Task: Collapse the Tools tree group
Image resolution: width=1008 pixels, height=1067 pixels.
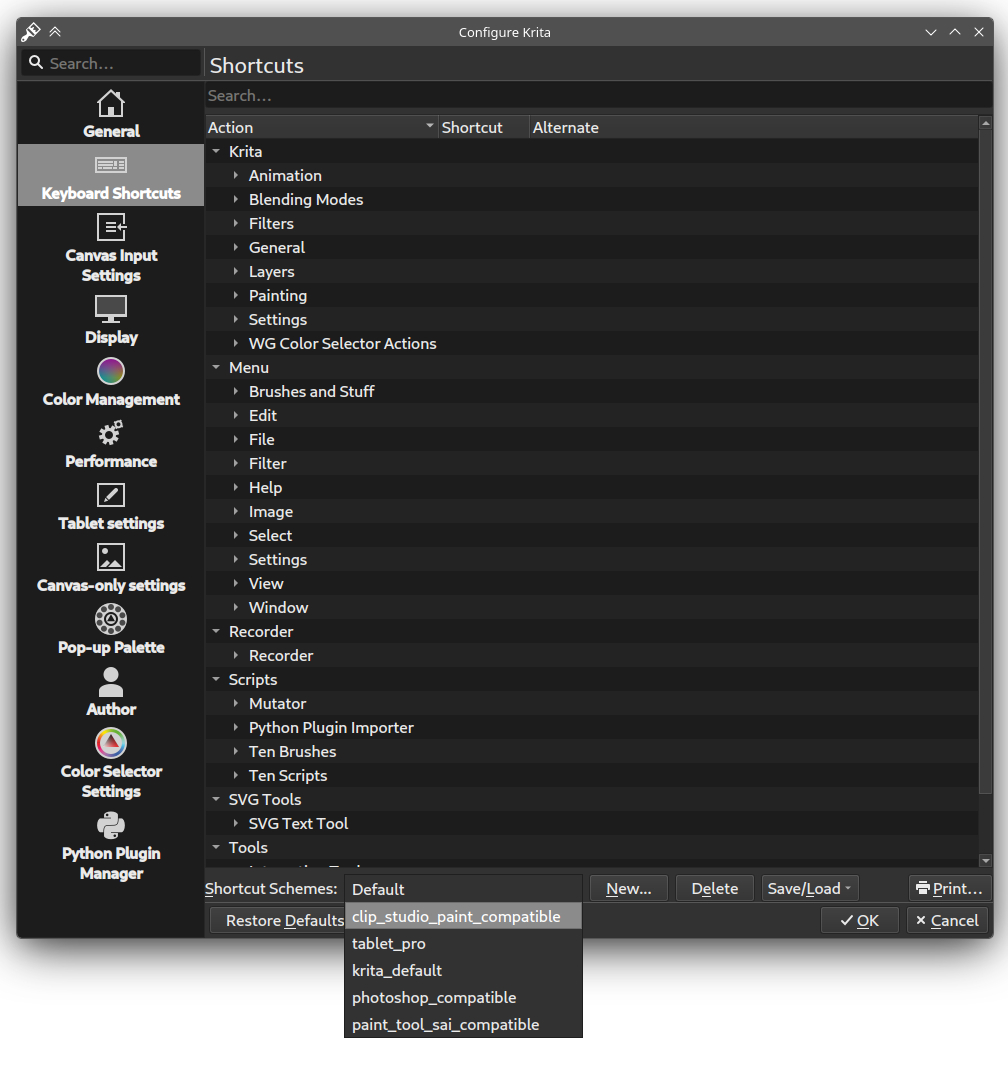Action: pos(216,847)
